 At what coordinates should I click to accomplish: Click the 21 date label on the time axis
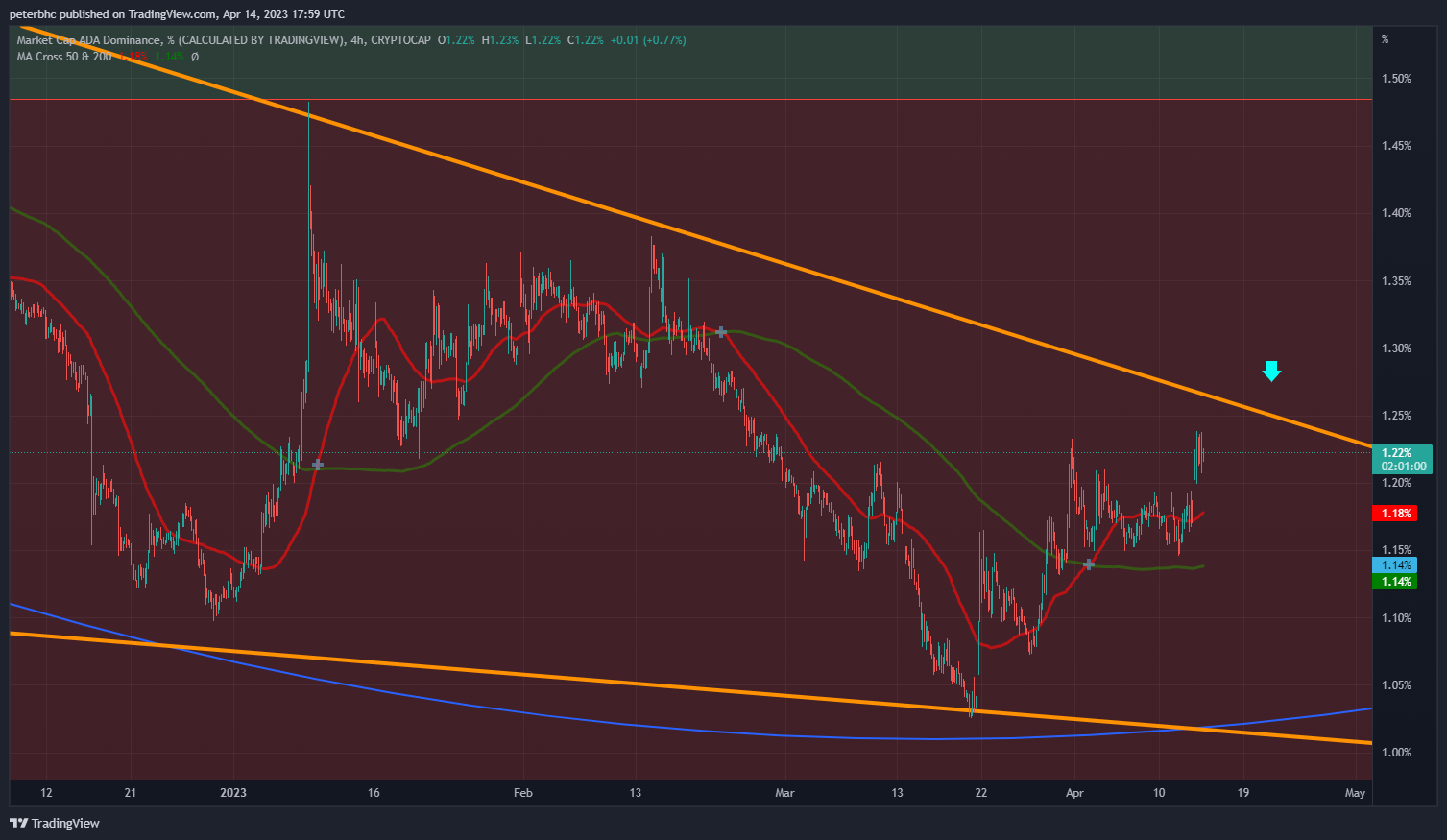(x=131, y=793)
